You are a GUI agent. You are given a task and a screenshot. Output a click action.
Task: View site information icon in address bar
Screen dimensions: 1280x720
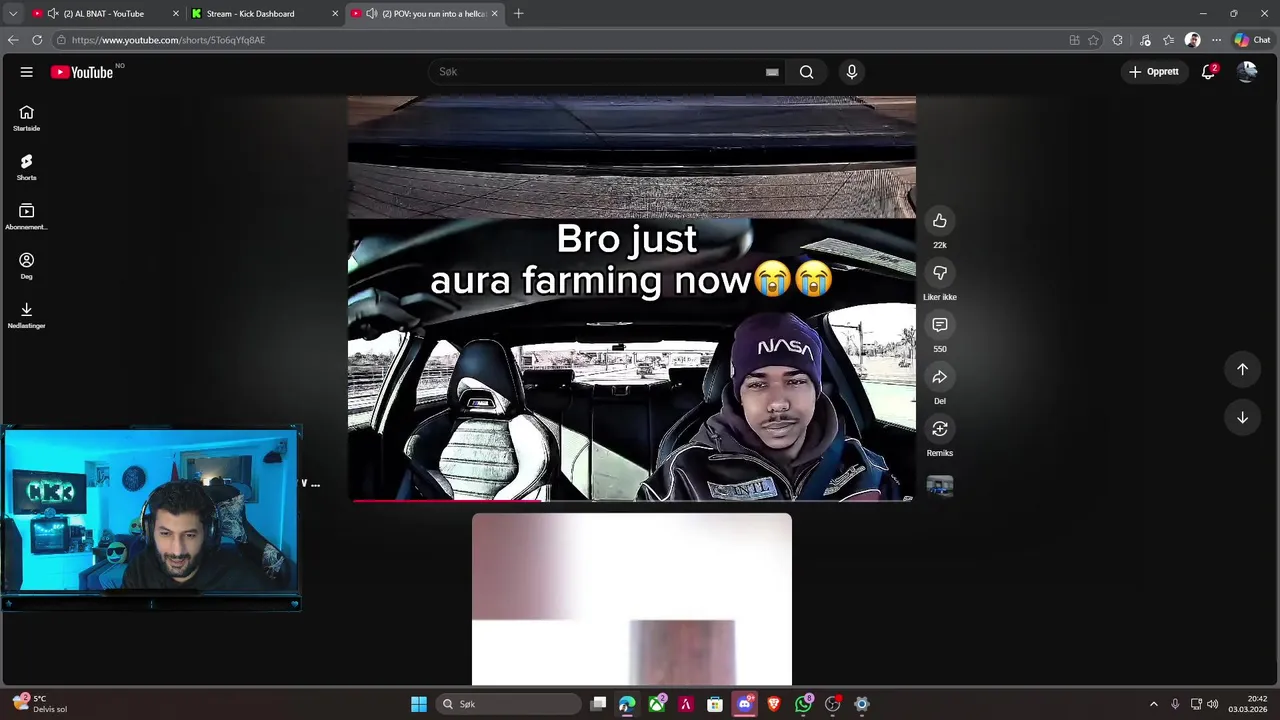pos(61,40)
